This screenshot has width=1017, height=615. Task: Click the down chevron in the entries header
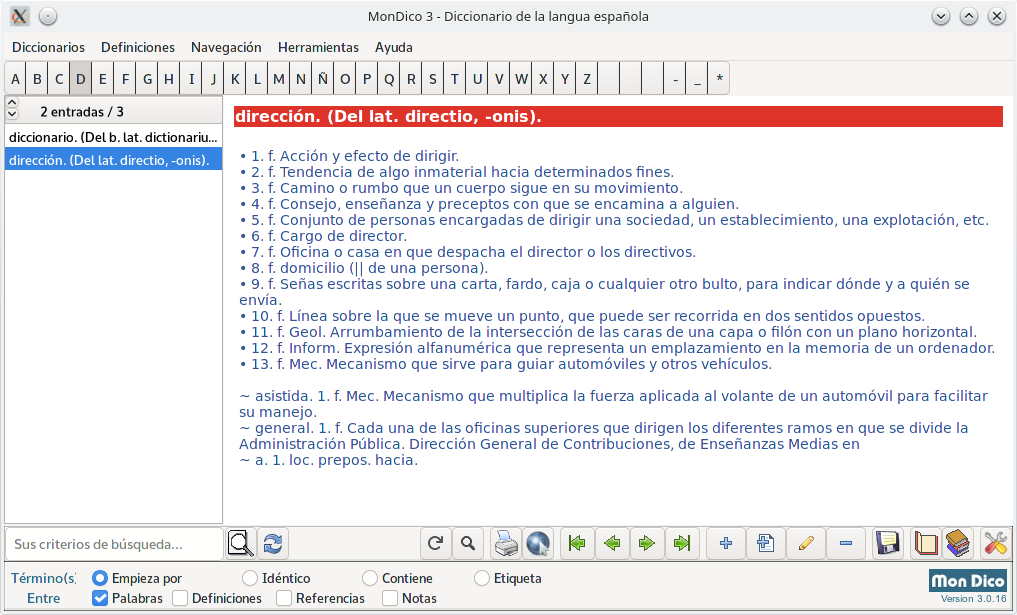[12, 114]
